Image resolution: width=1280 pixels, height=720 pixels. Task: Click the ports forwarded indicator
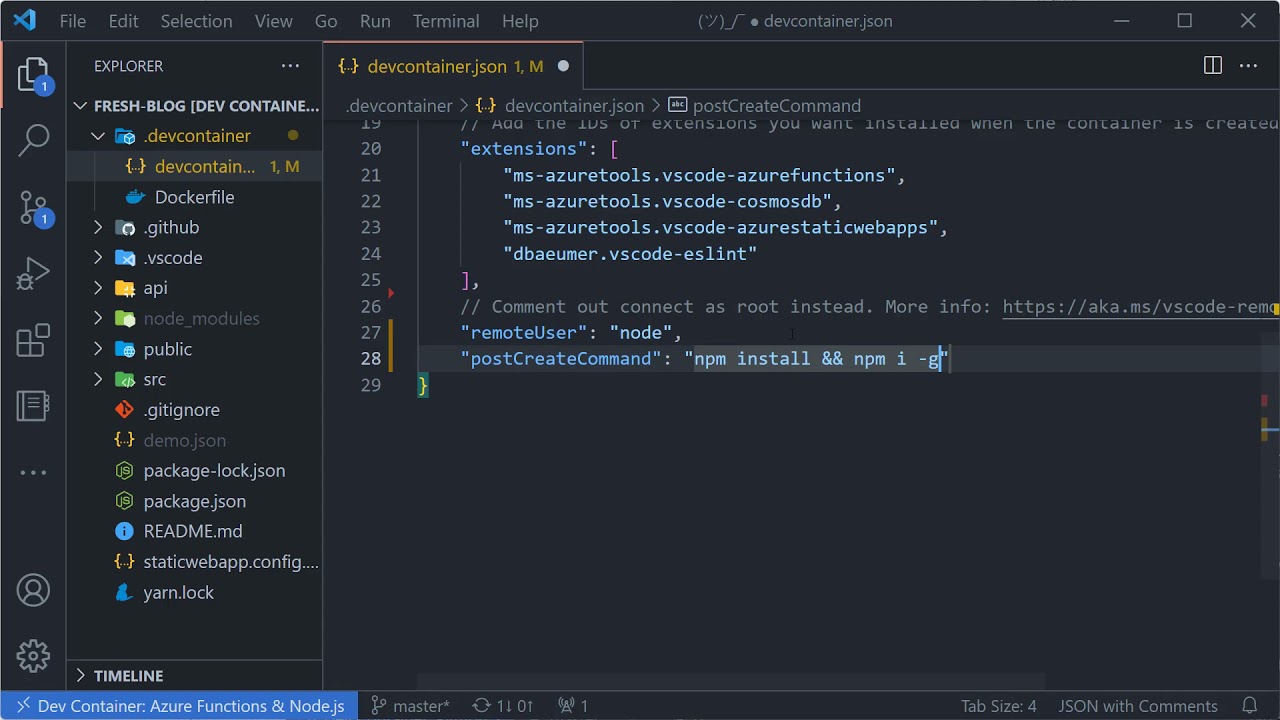tap(573, 706)
